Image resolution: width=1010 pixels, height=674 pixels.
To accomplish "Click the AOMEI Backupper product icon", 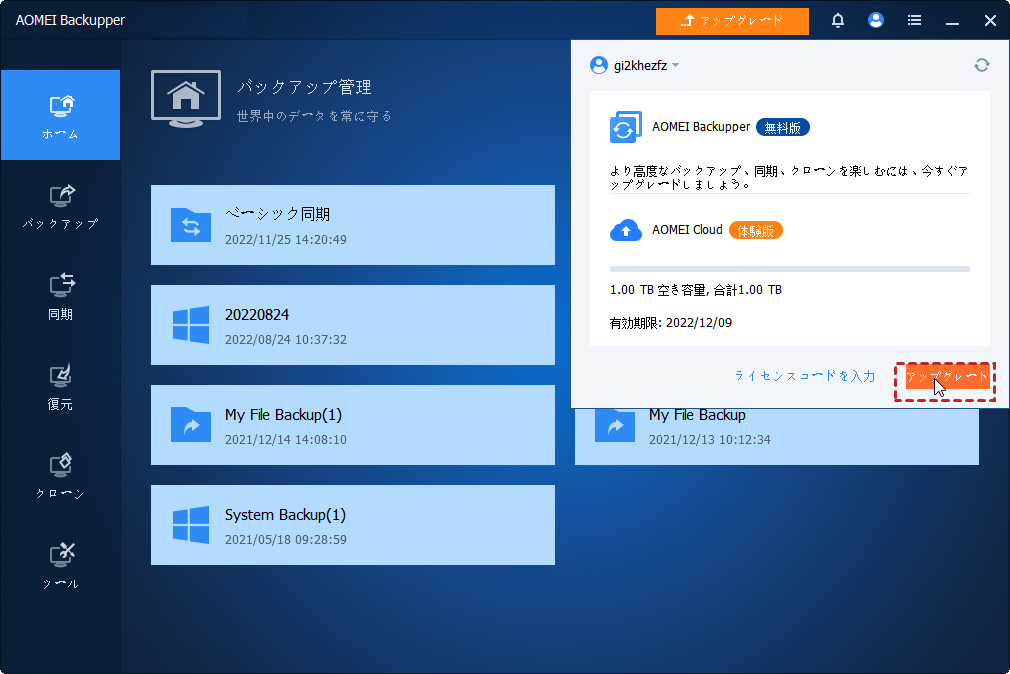I will 625,127.
